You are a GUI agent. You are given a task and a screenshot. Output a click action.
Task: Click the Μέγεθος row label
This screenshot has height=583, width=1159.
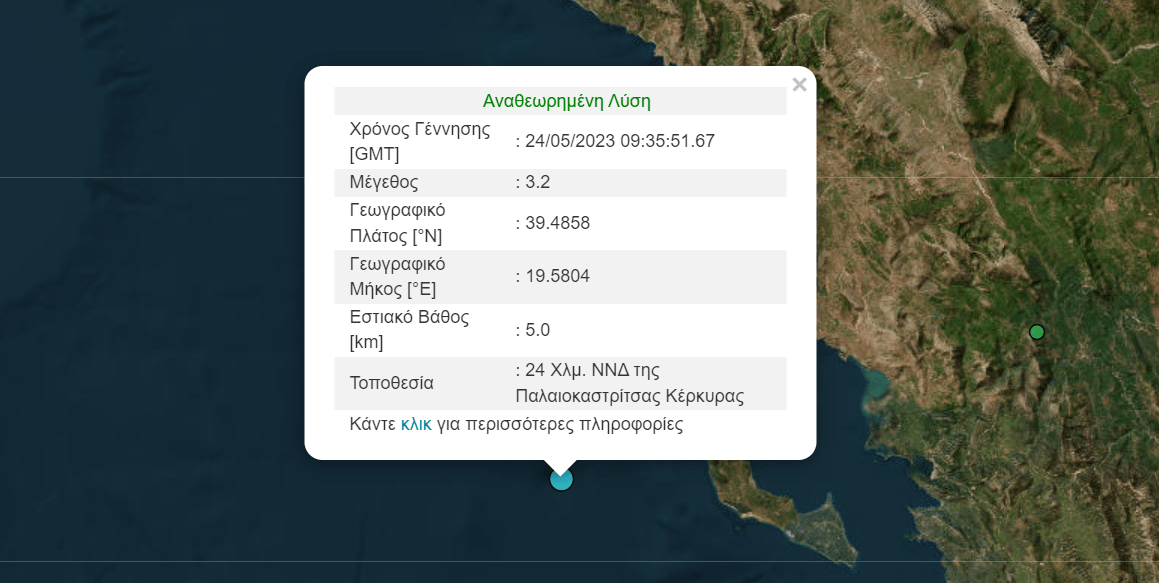tap(384, 183)
